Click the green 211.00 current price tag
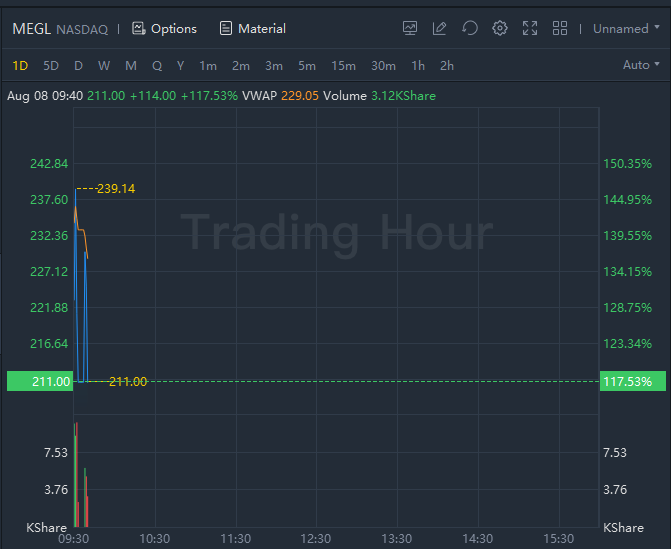This screenshot has height=549, width=671. click(x=40, y=381)
